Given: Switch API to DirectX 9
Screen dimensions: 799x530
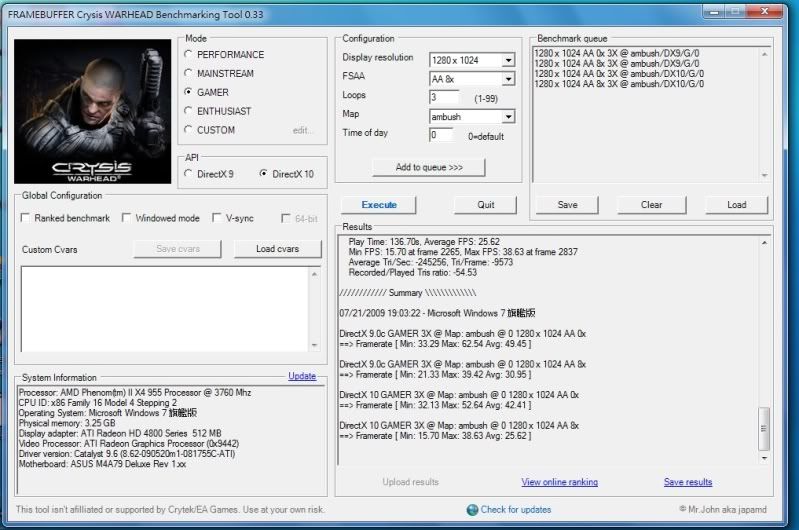Looking at the screenshot, I should [188, 173].
